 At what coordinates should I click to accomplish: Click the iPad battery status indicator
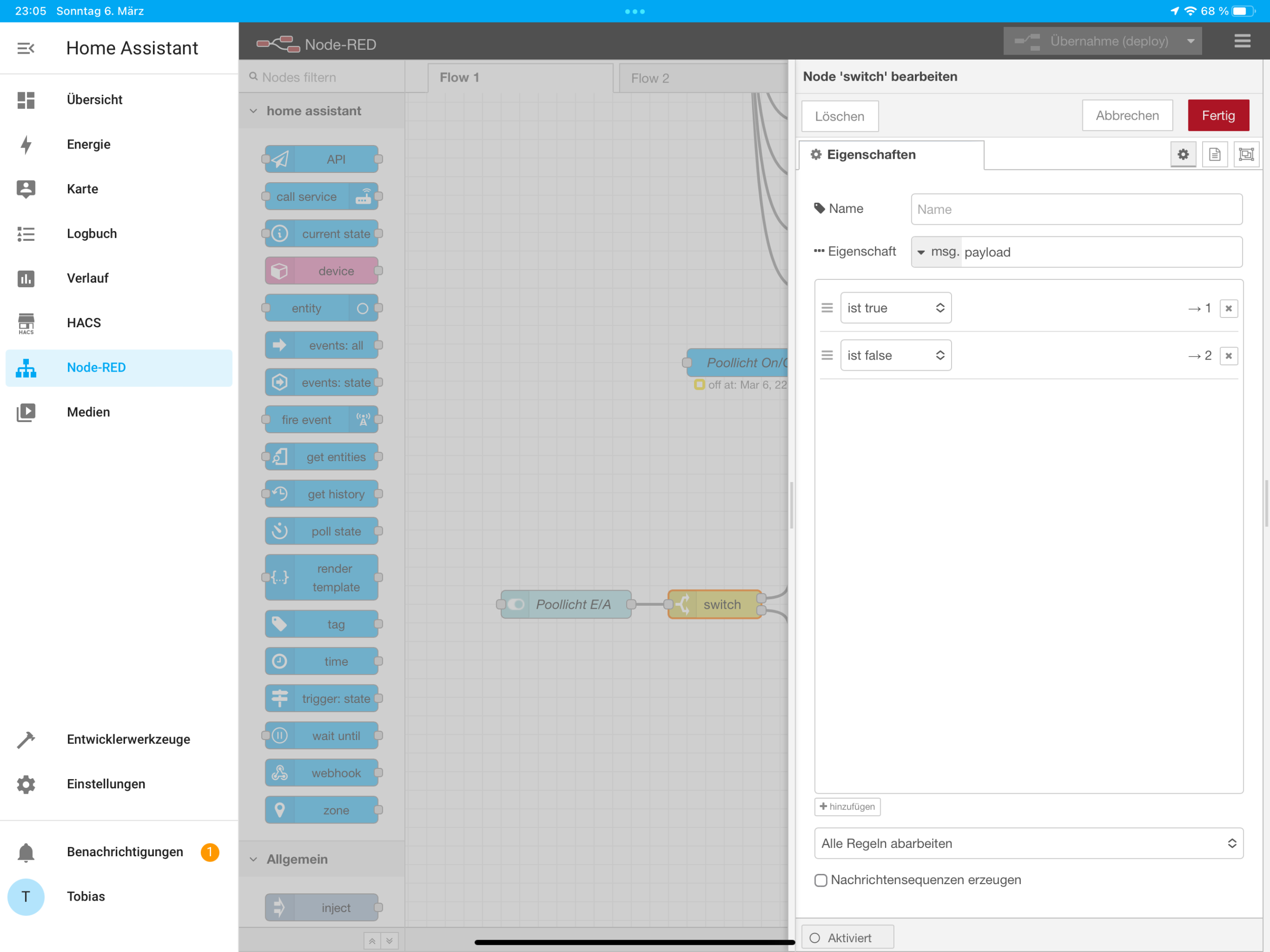click(1244, 11)
